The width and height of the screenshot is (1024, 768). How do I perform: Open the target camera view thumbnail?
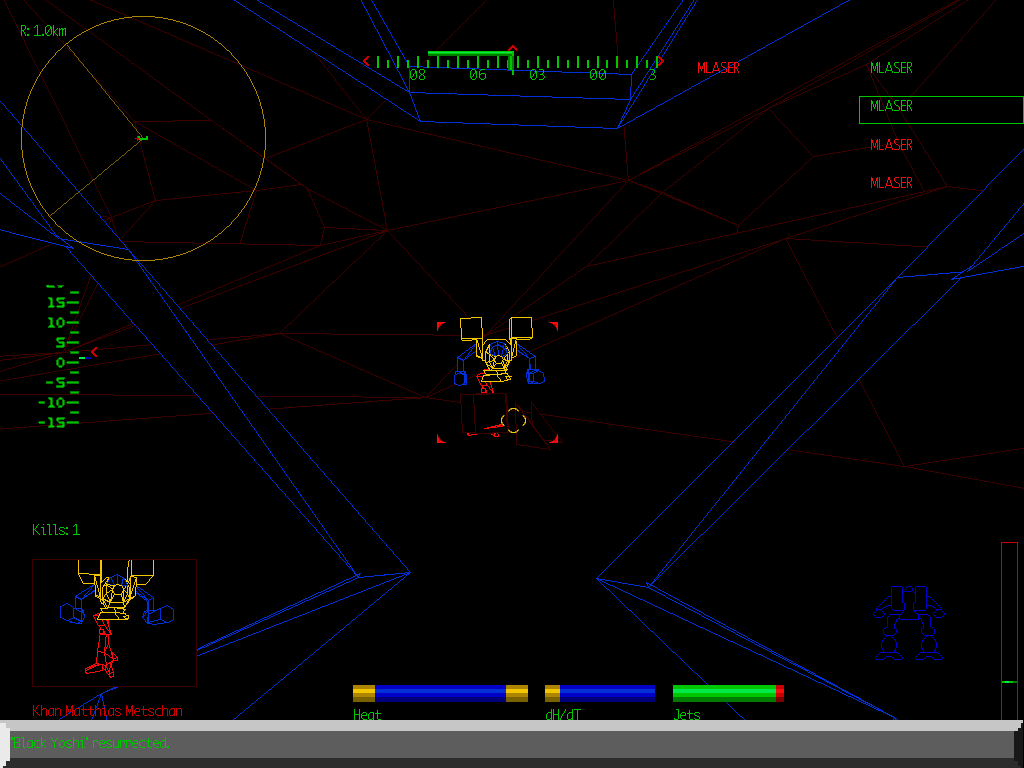[x=114, y=622]
